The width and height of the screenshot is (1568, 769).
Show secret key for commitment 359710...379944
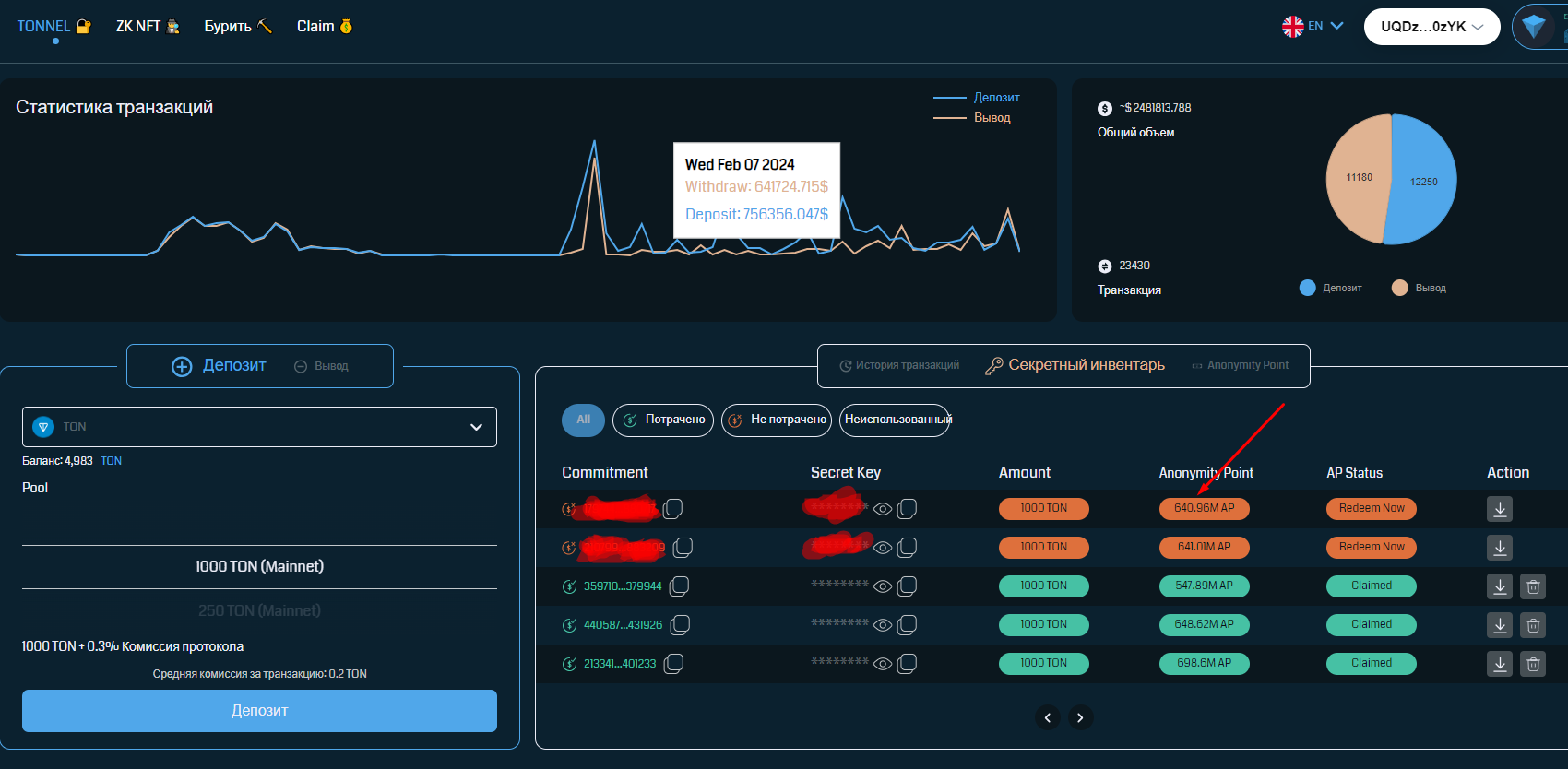tap(883, 586)
